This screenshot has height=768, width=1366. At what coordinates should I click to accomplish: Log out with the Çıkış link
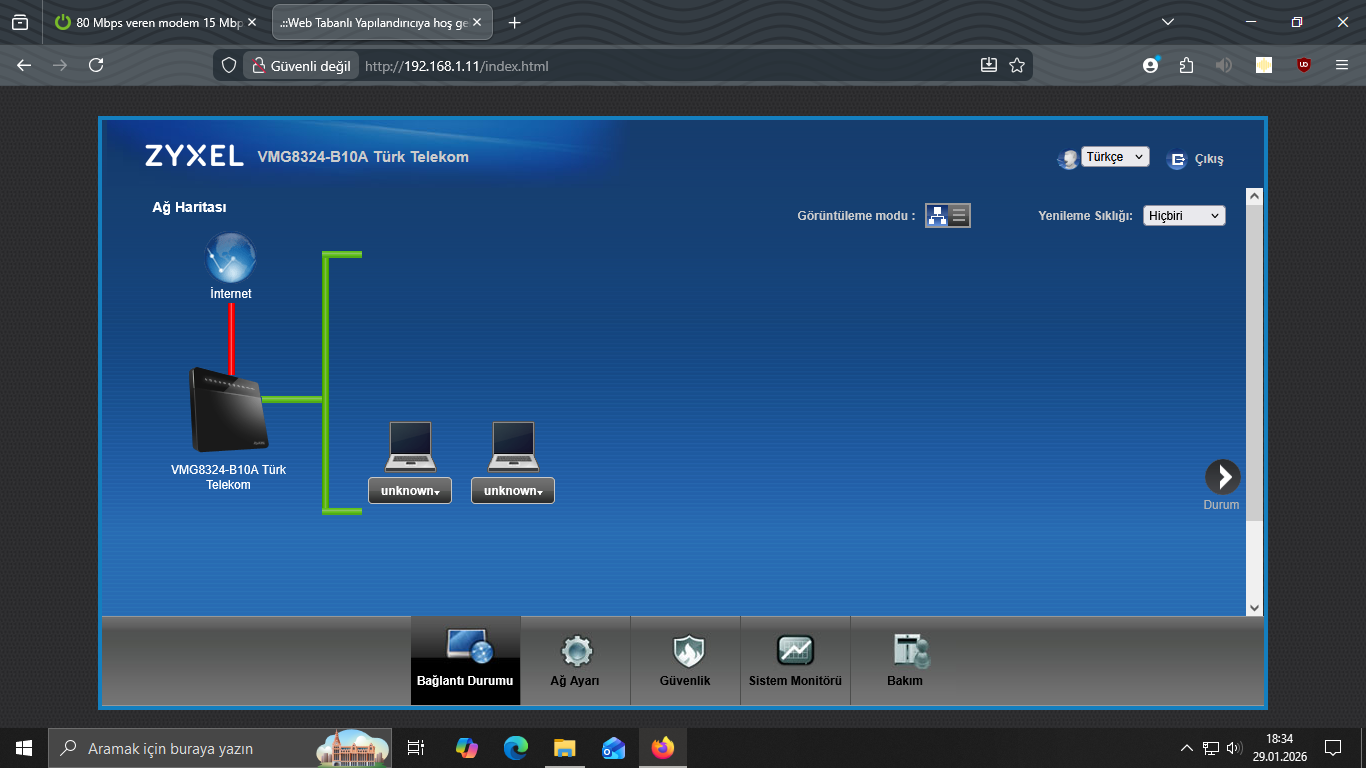coord(1196,159)
